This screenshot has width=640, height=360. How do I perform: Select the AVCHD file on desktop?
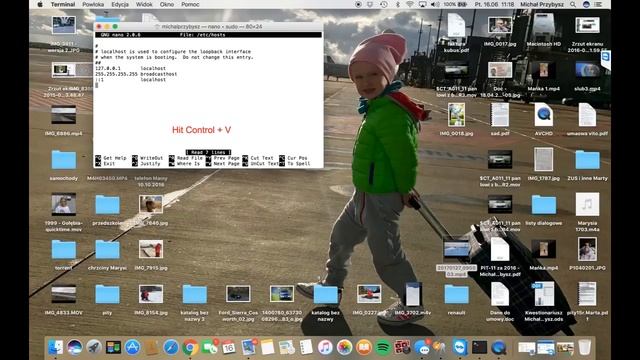[x=544, y=115]
